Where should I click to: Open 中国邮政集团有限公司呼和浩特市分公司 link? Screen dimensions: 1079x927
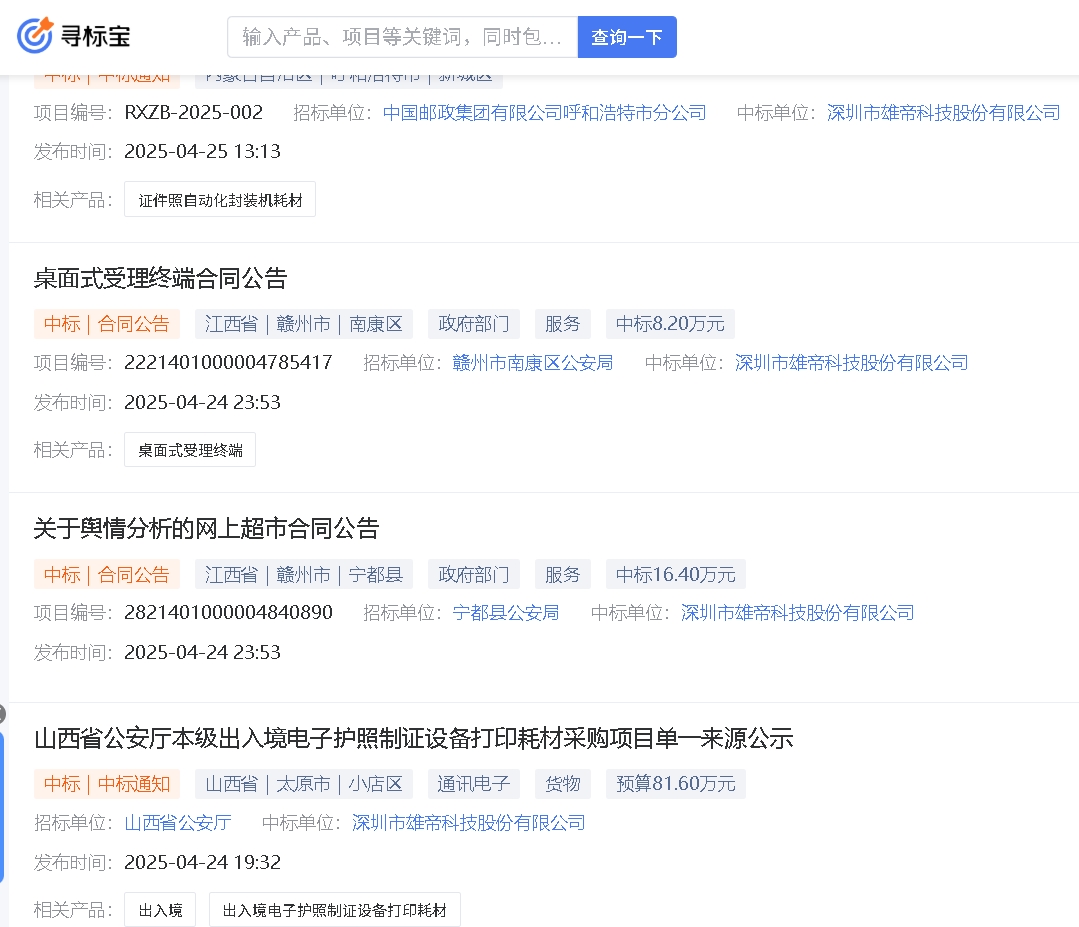click(544, 113)
